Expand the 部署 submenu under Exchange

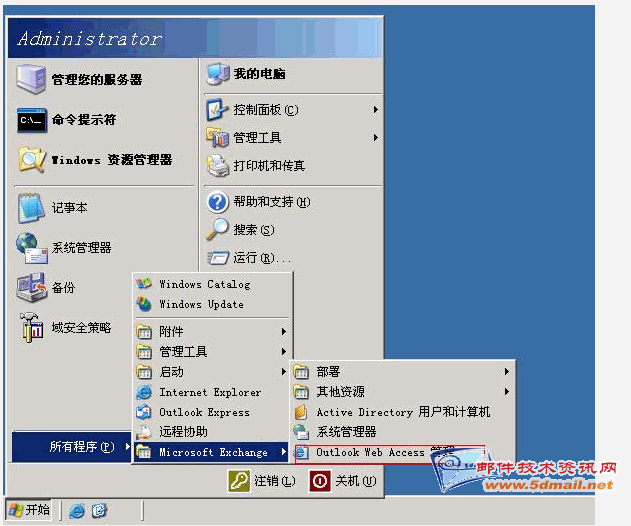[x=507, y=372]
